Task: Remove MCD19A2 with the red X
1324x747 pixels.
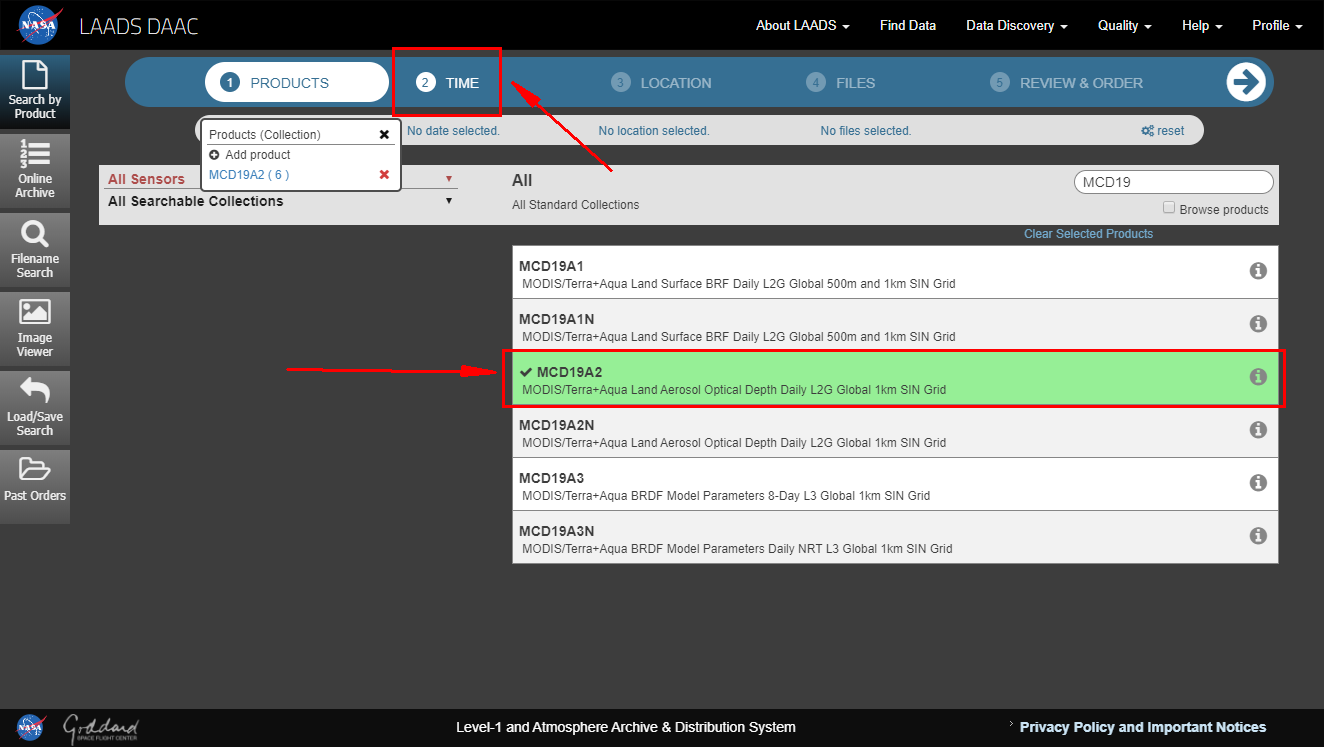Action: point(384,175)
